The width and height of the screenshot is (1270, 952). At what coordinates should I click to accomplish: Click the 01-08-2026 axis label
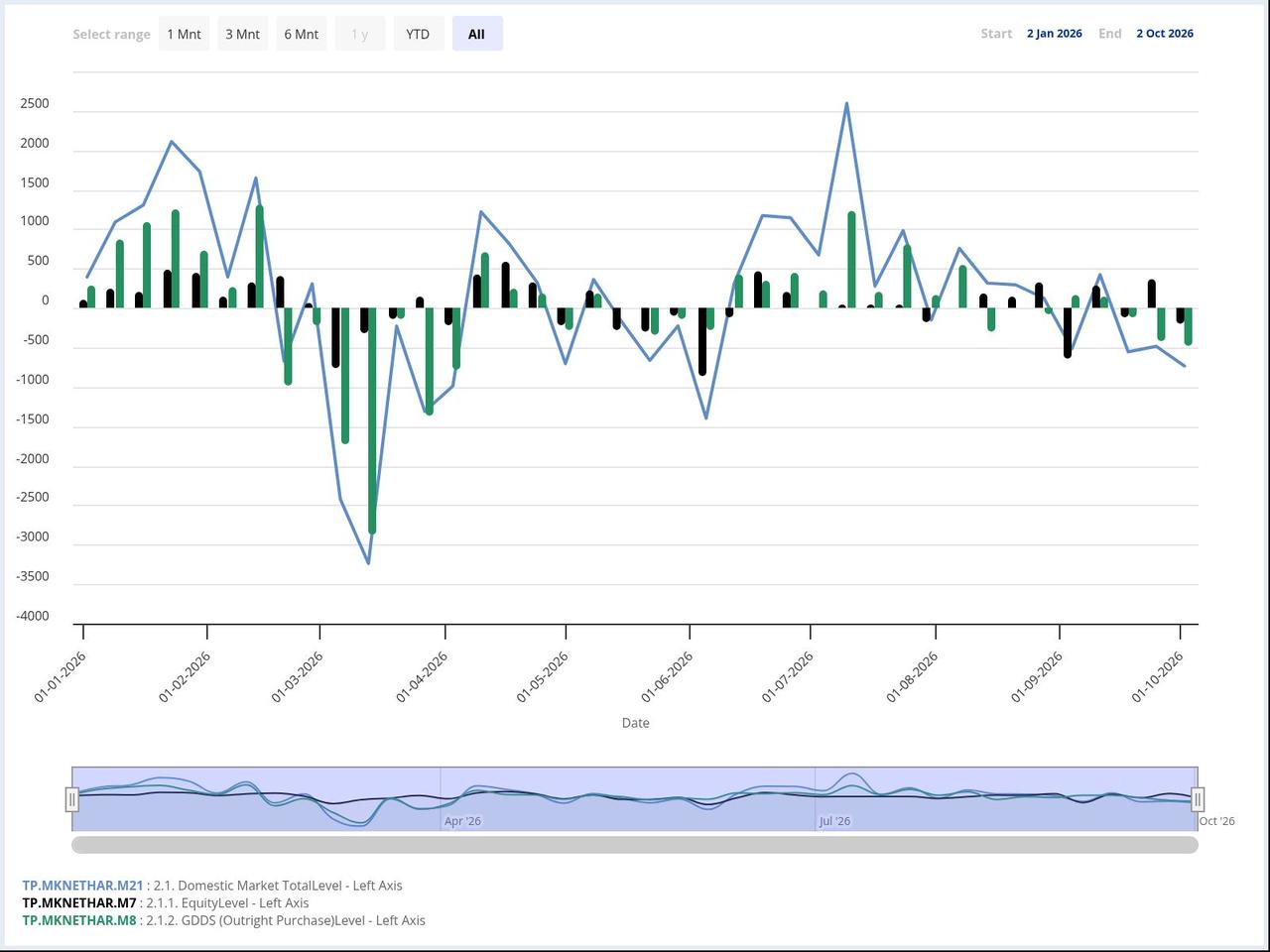tap(912, 677)
